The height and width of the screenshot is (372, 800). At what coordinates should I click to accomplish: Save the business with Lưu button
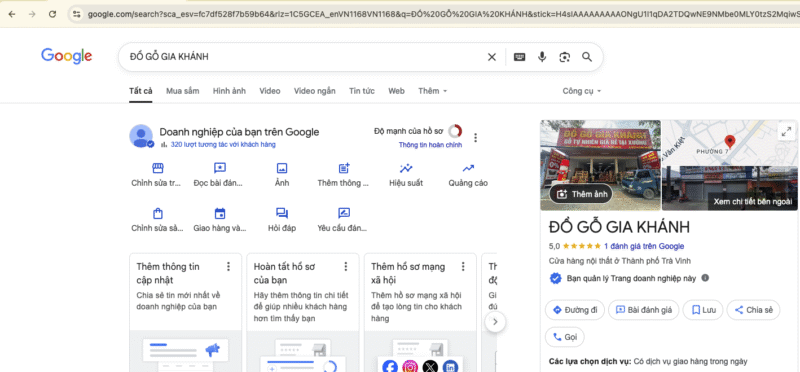(x=703, y=310)
